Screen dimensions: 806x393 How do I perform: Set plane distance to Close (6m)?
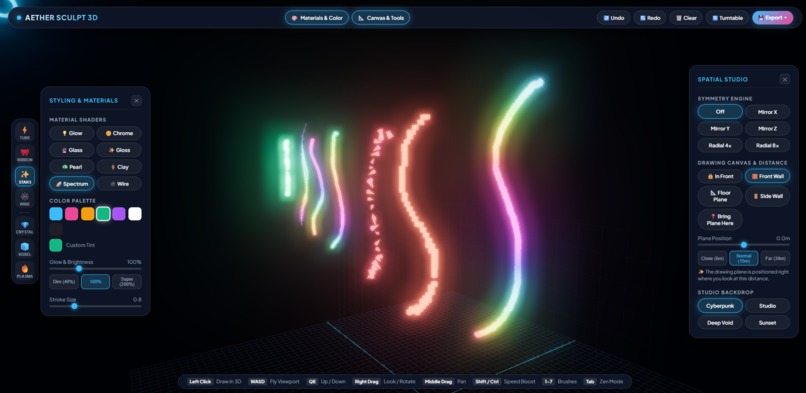point(712,258)
